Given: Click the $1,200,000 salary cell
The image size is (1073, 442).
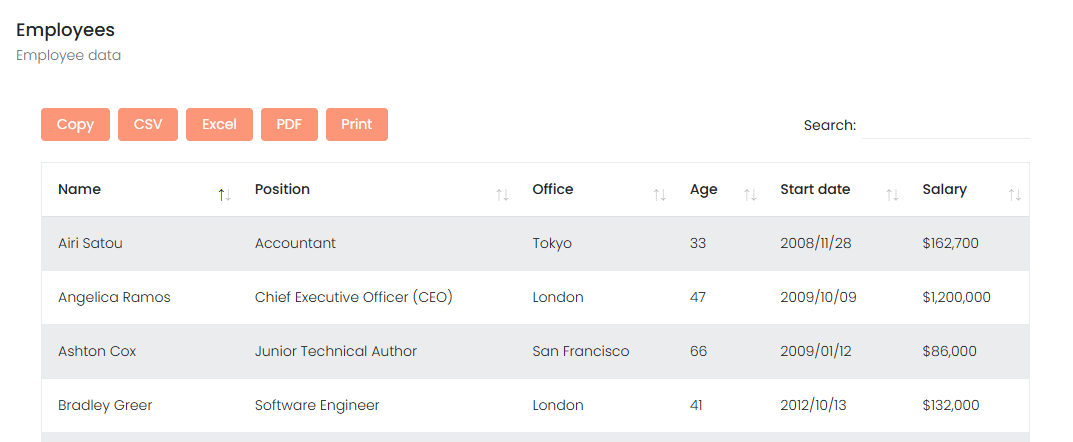Looking at the screenshot, I should click(x=957, y=297).
